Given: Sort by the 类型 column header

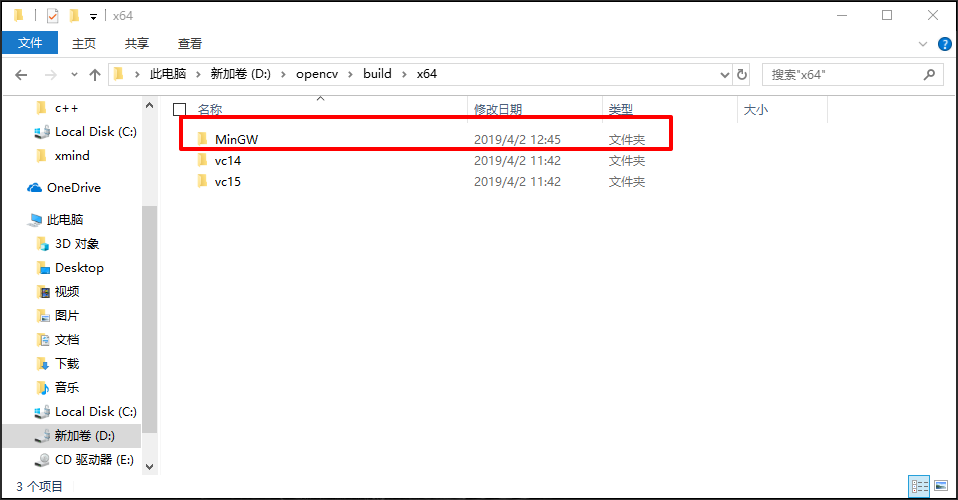Looking at the screenshot, I should point(621,109).
